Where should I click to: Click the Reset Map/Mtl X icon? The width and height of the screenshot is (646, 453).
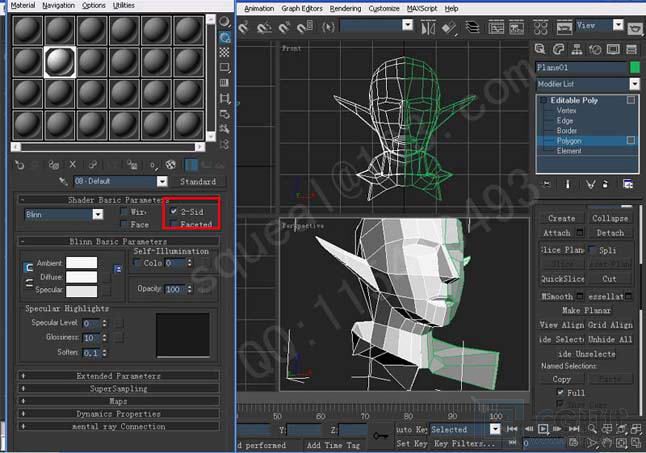(x=73, y=165)
